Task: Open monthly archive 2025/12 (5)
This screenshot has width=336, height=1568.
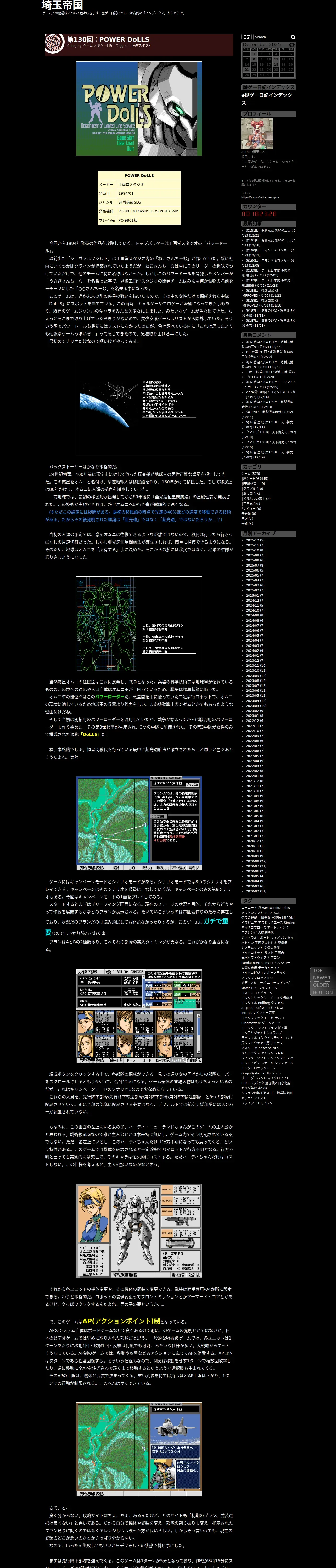Action: [255, 540]
